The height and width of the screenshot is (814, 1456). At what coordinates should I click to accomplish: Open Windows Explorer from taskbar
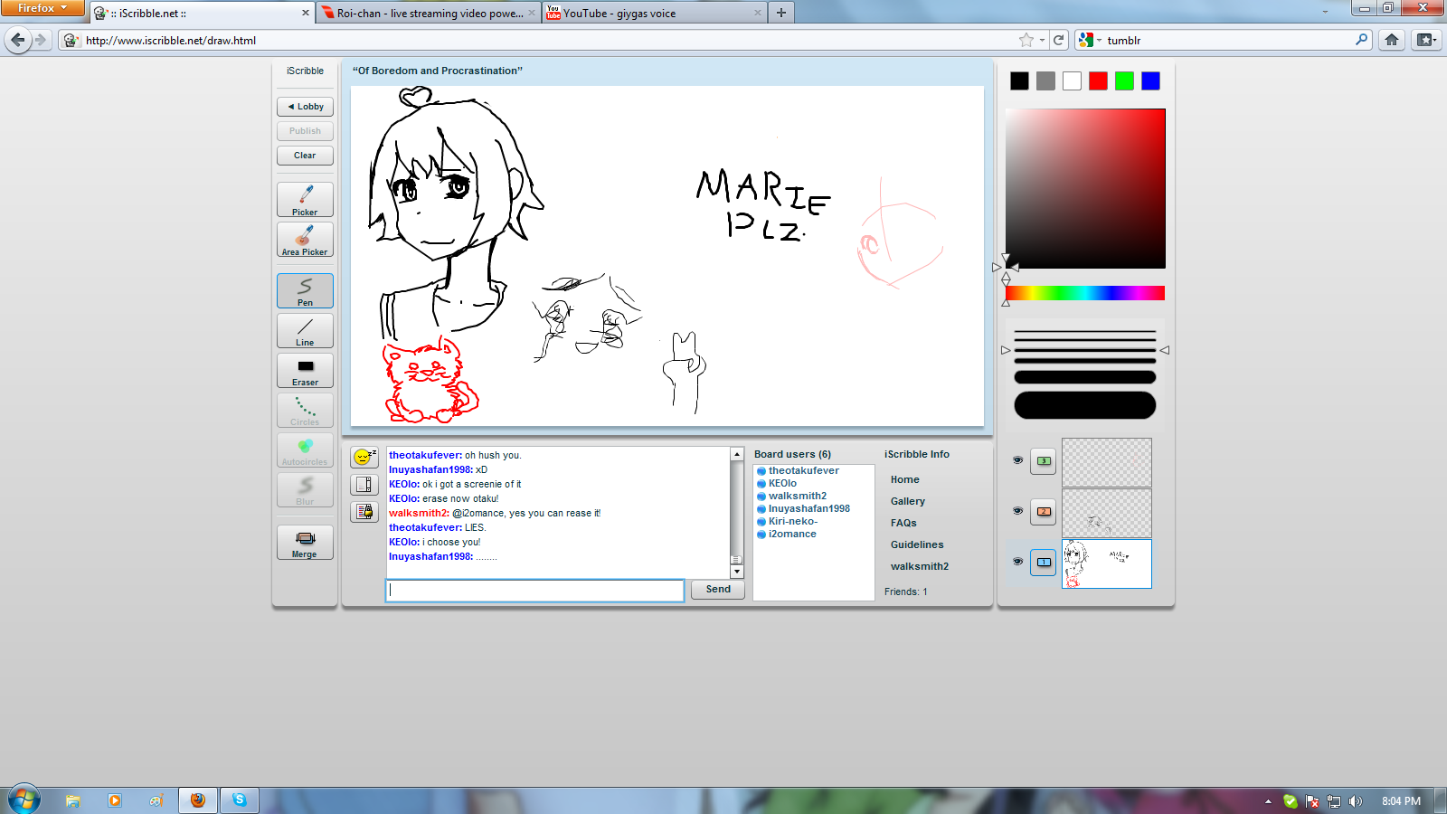tap(73, 800)
